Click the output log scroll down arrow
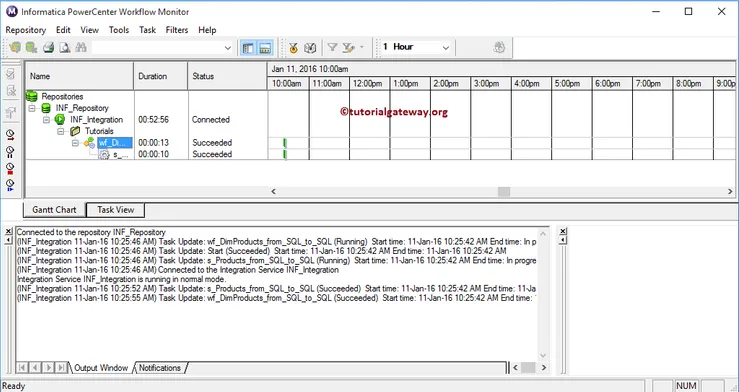Screen dimensions: 739x392 click(x=543, y=355)
